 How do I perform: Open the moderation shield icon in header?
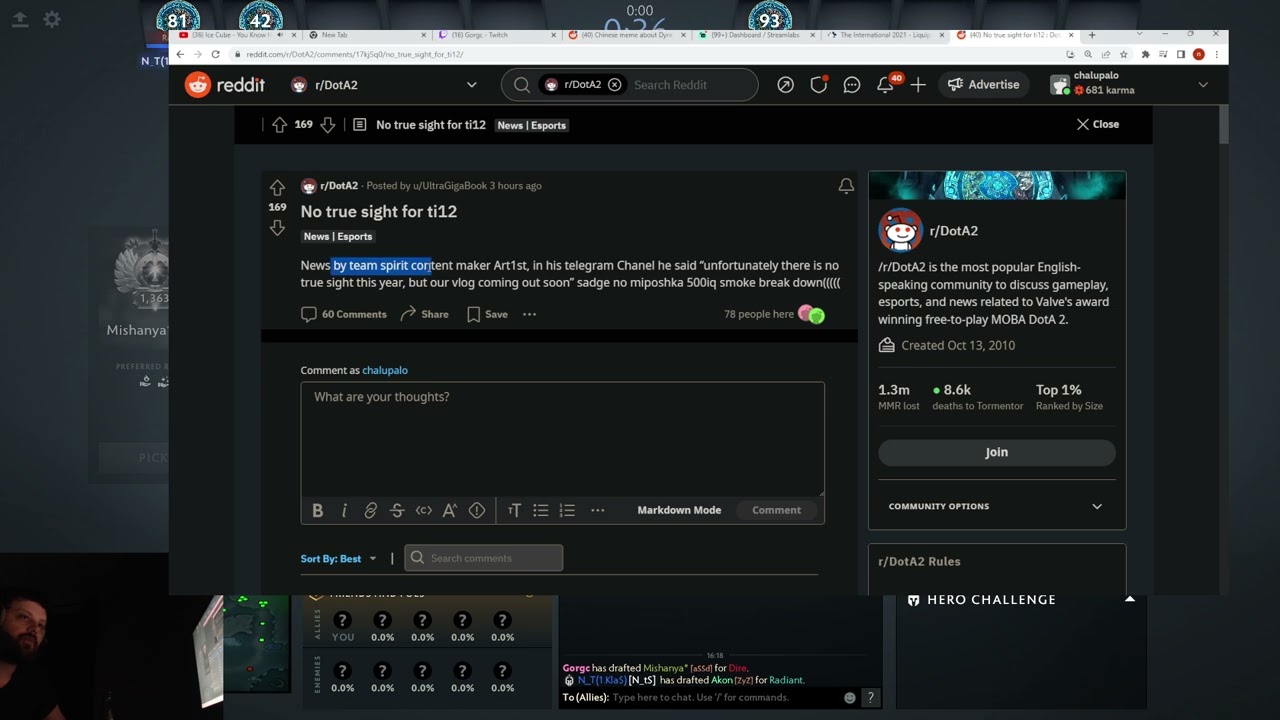tap(819, 85)
